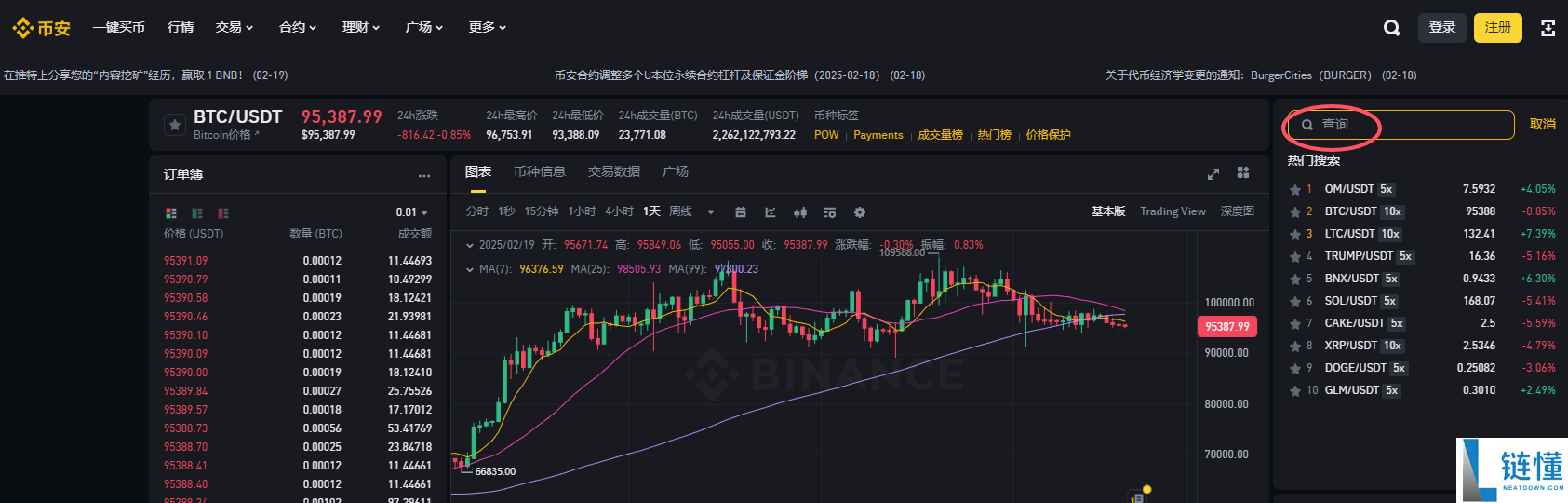Open BurgerCities token announcement
1568x503 pixels.
point(1261,75)
